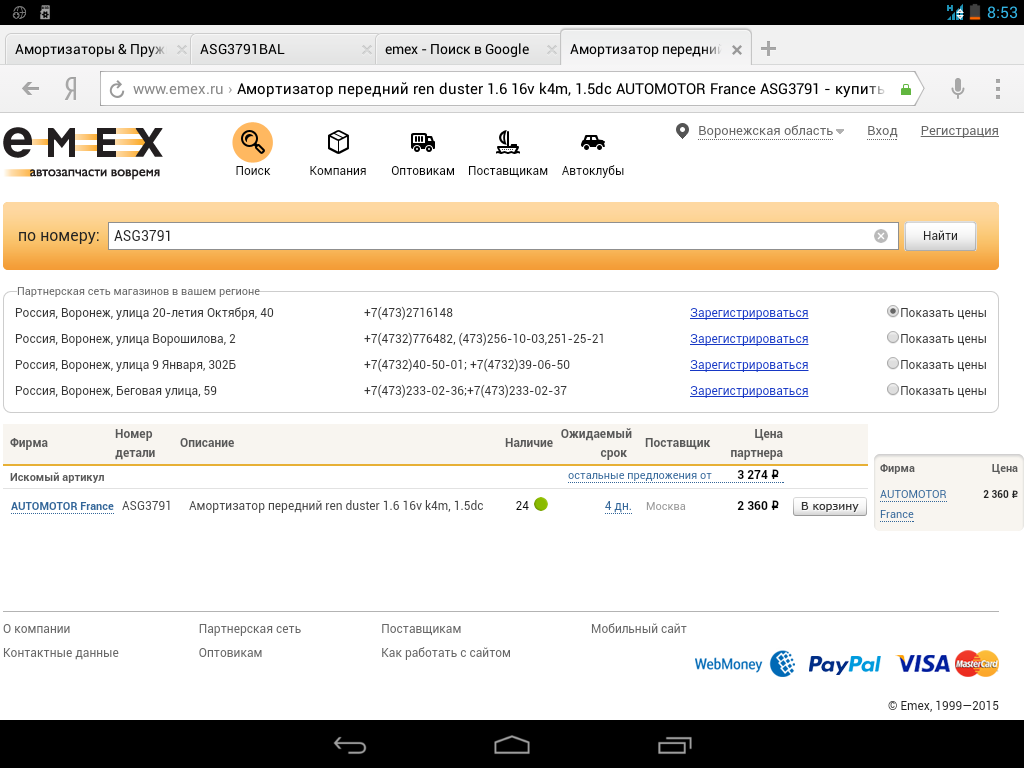Open Как работать с сайтом link
This screenshot has width=1024, height=768.
coord(446,653)
